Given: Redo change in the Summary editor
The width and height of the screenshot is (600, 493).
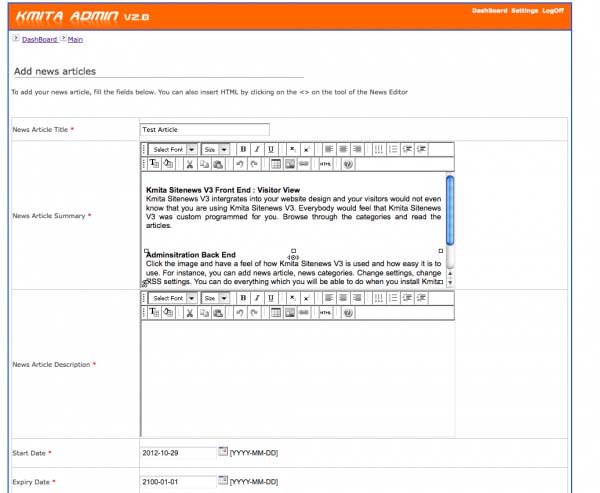Looking at the screenshot, I should (x=254, y=164).
